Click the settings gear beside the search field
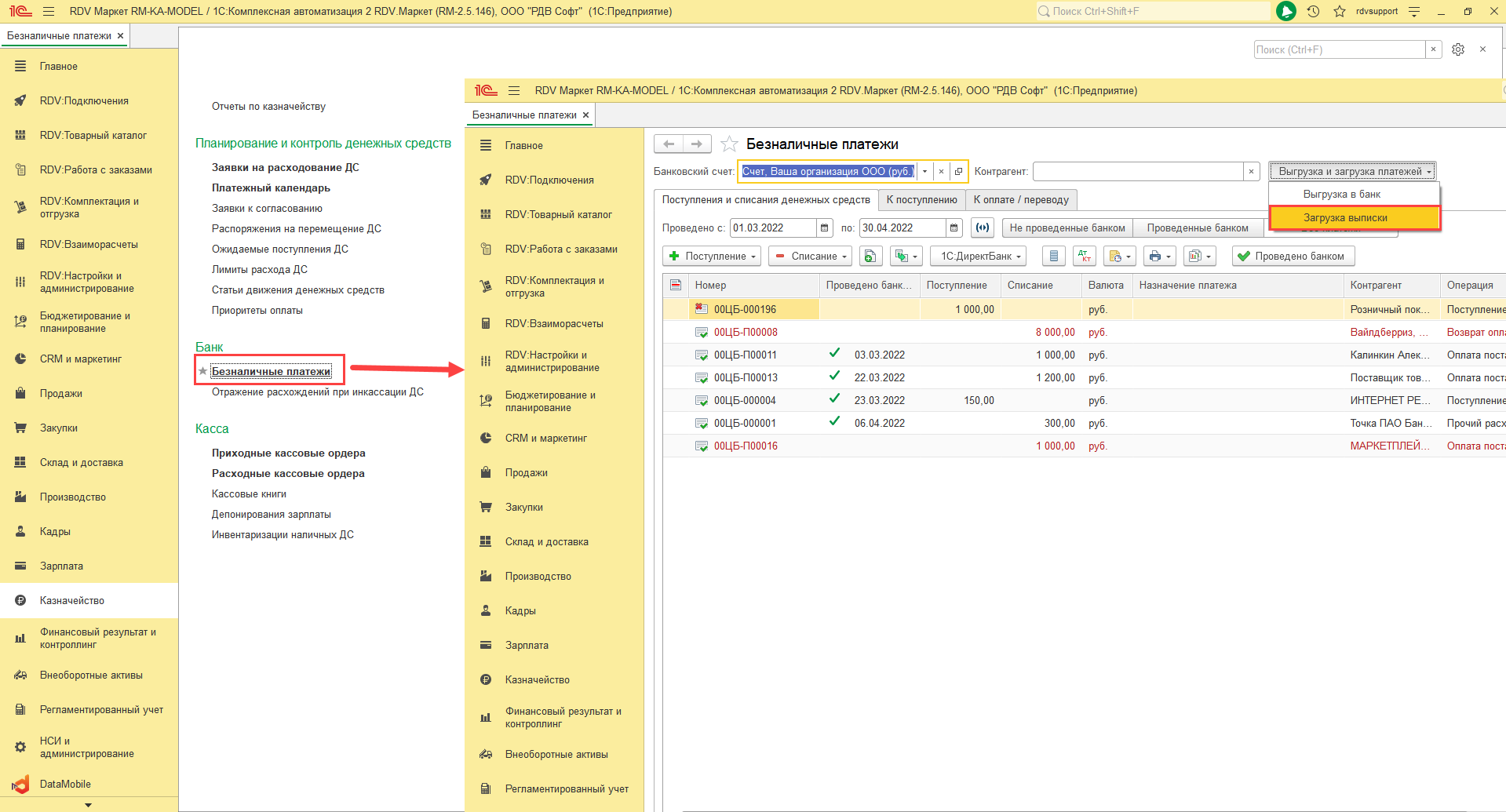 (x=1457, y=49)
